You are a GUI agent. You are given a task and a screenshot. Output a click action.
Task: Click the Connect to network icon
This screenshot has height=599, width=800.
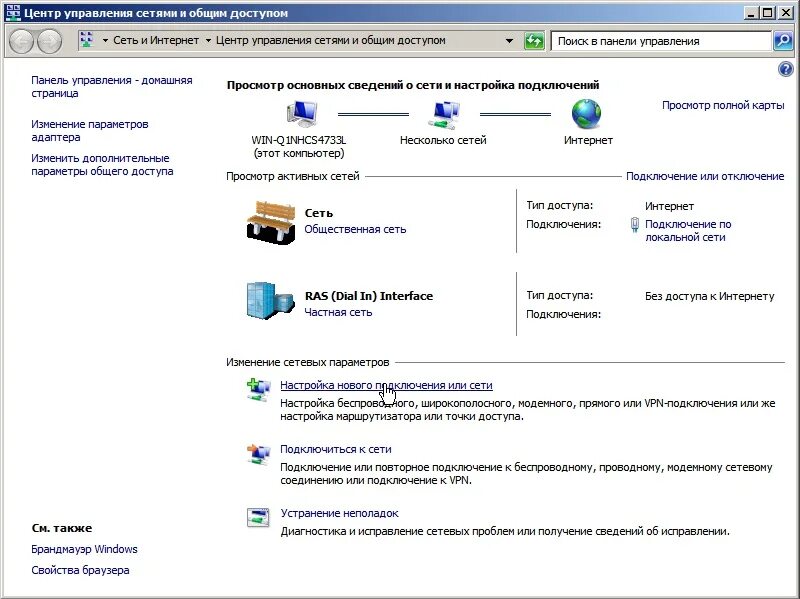click(259, 454)
